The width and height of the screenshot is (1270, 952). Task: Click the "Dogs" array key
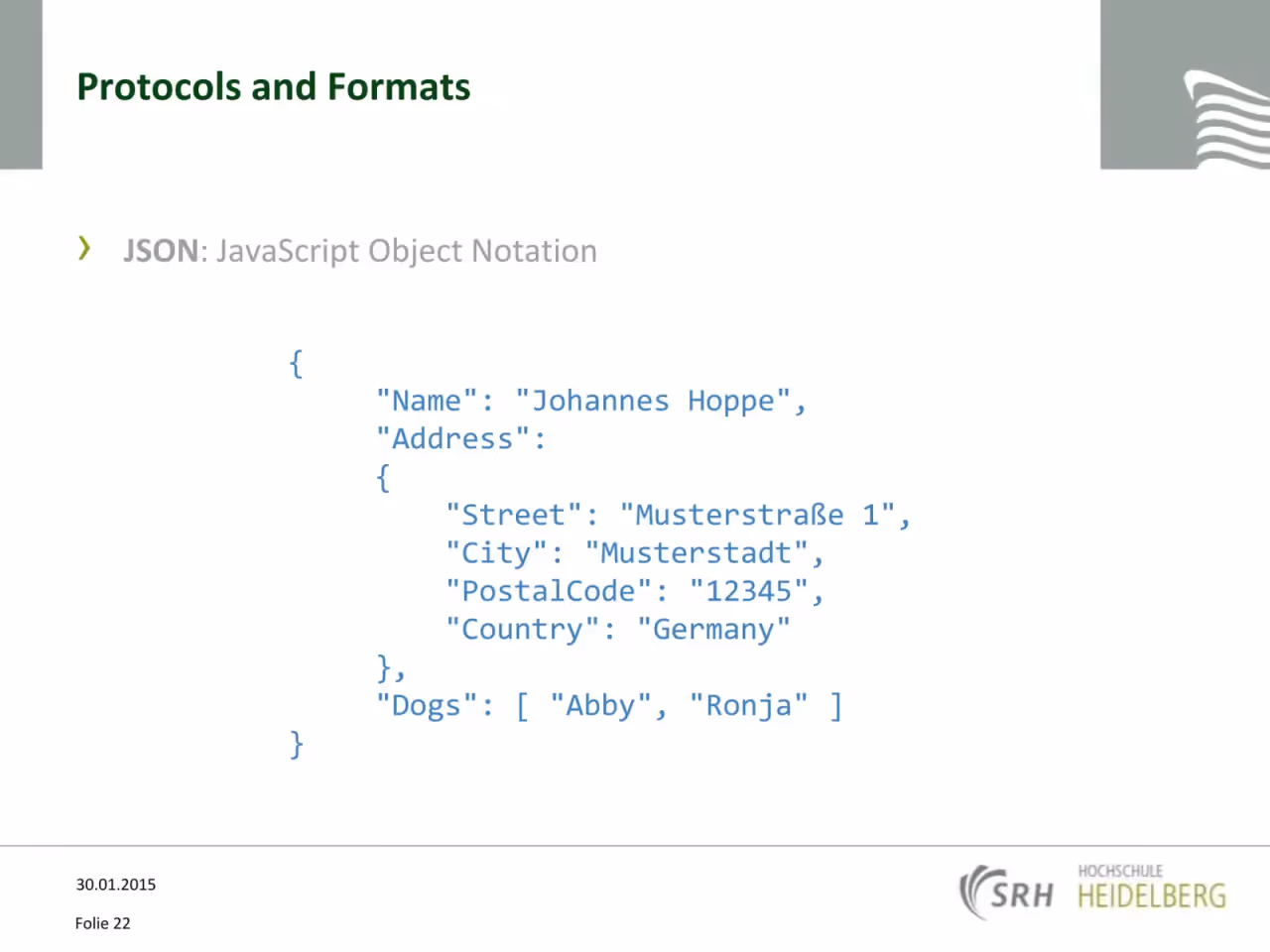coord(428,705)
